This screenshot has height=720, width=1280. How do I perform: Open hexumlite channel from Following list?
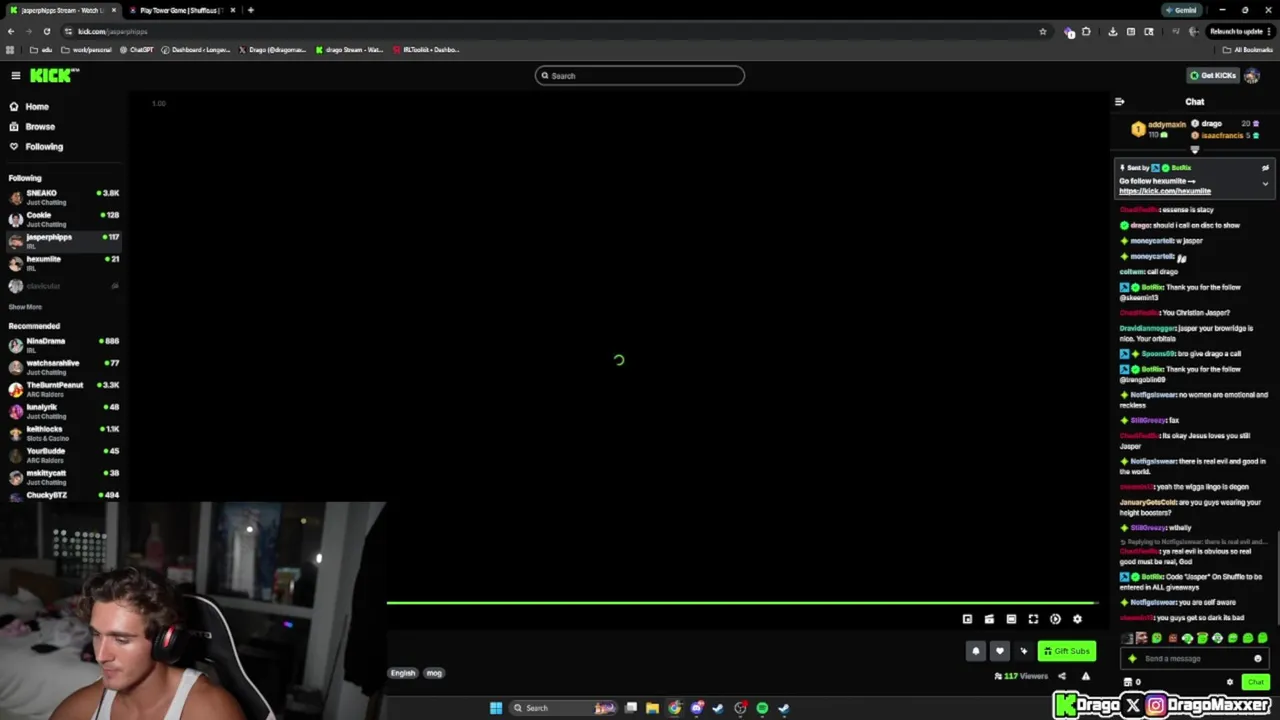coord(64,263)
